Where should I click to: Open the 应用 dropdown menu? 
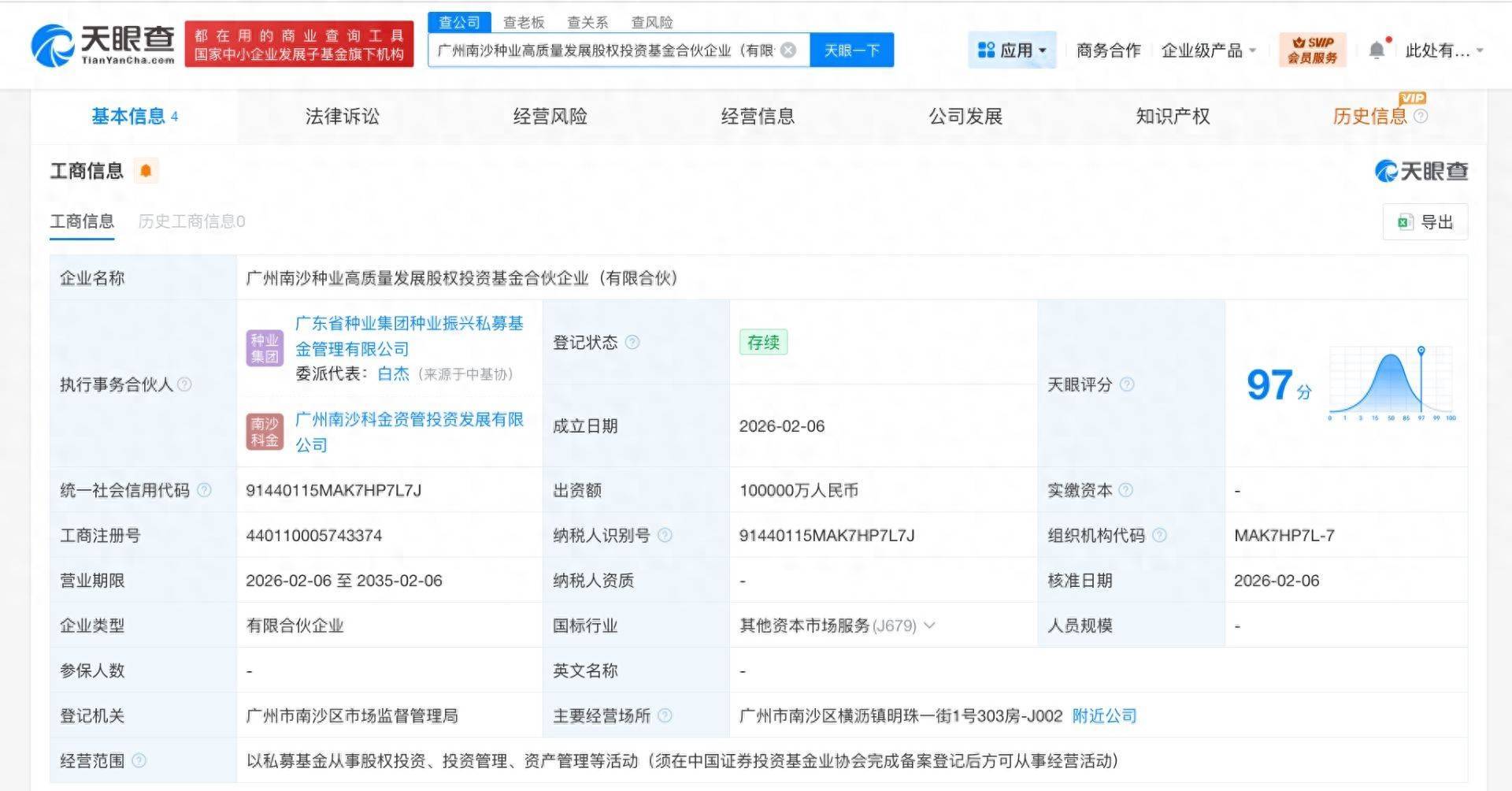click(x=1012, y=50)
